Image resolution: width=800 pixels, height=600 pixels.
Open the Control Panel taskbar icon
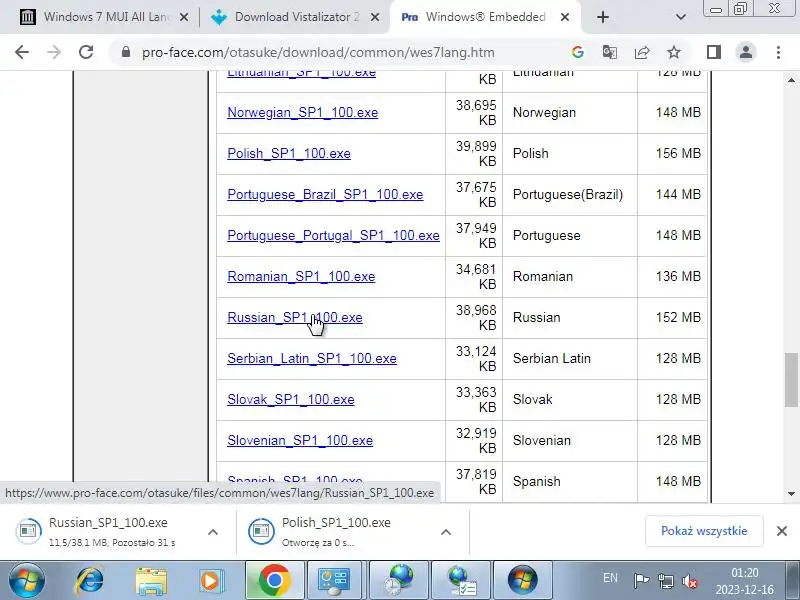(334, 581)
